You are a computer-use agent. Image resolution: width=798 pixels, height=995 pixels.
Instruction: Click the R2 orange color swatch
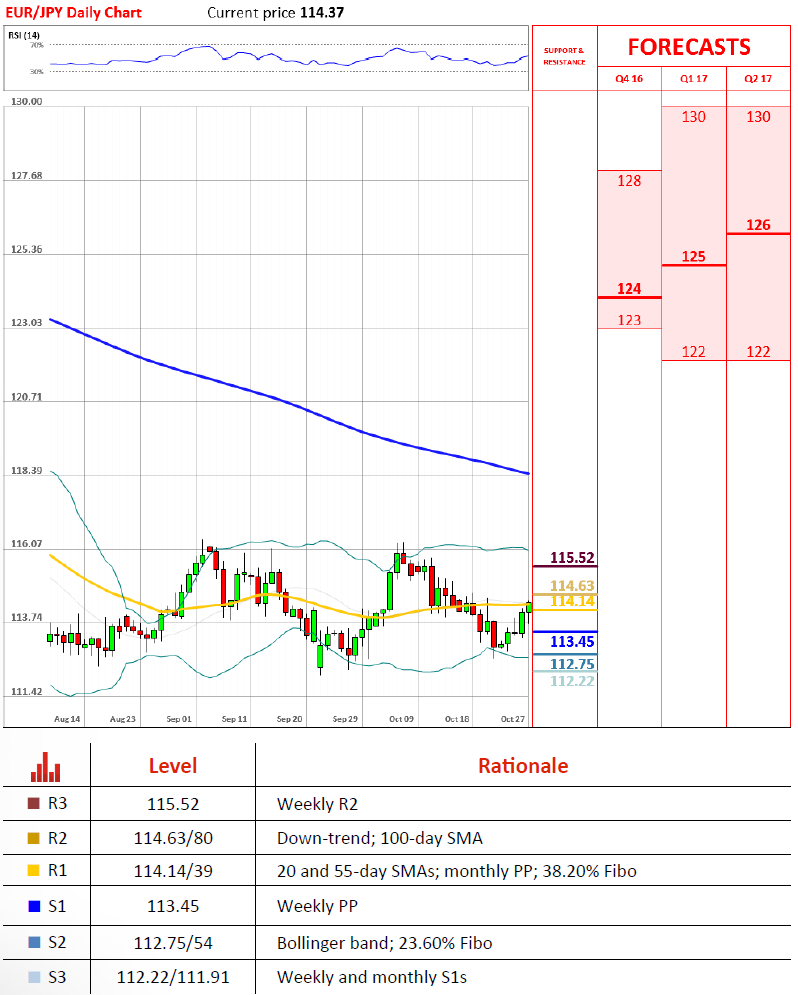(34, 838)
